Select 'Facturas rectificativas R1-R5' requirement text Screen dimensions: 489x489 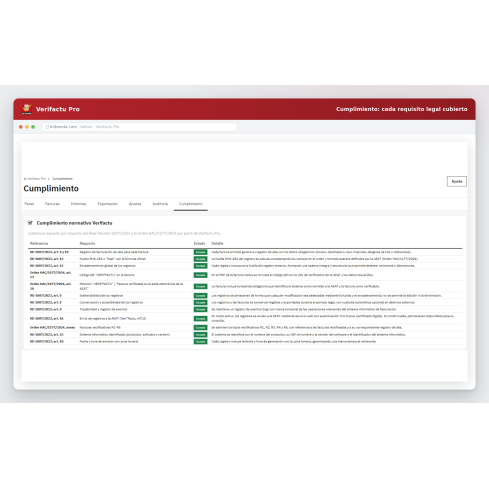(100, 327)
